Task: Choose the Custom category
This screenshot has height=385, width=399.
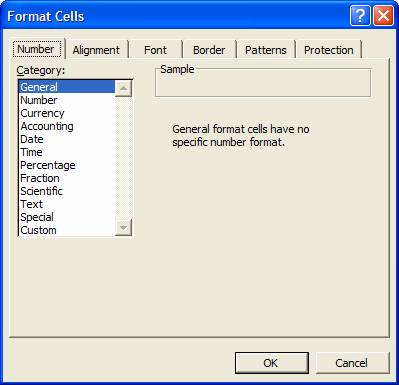Action: click(x=38, y=230)
